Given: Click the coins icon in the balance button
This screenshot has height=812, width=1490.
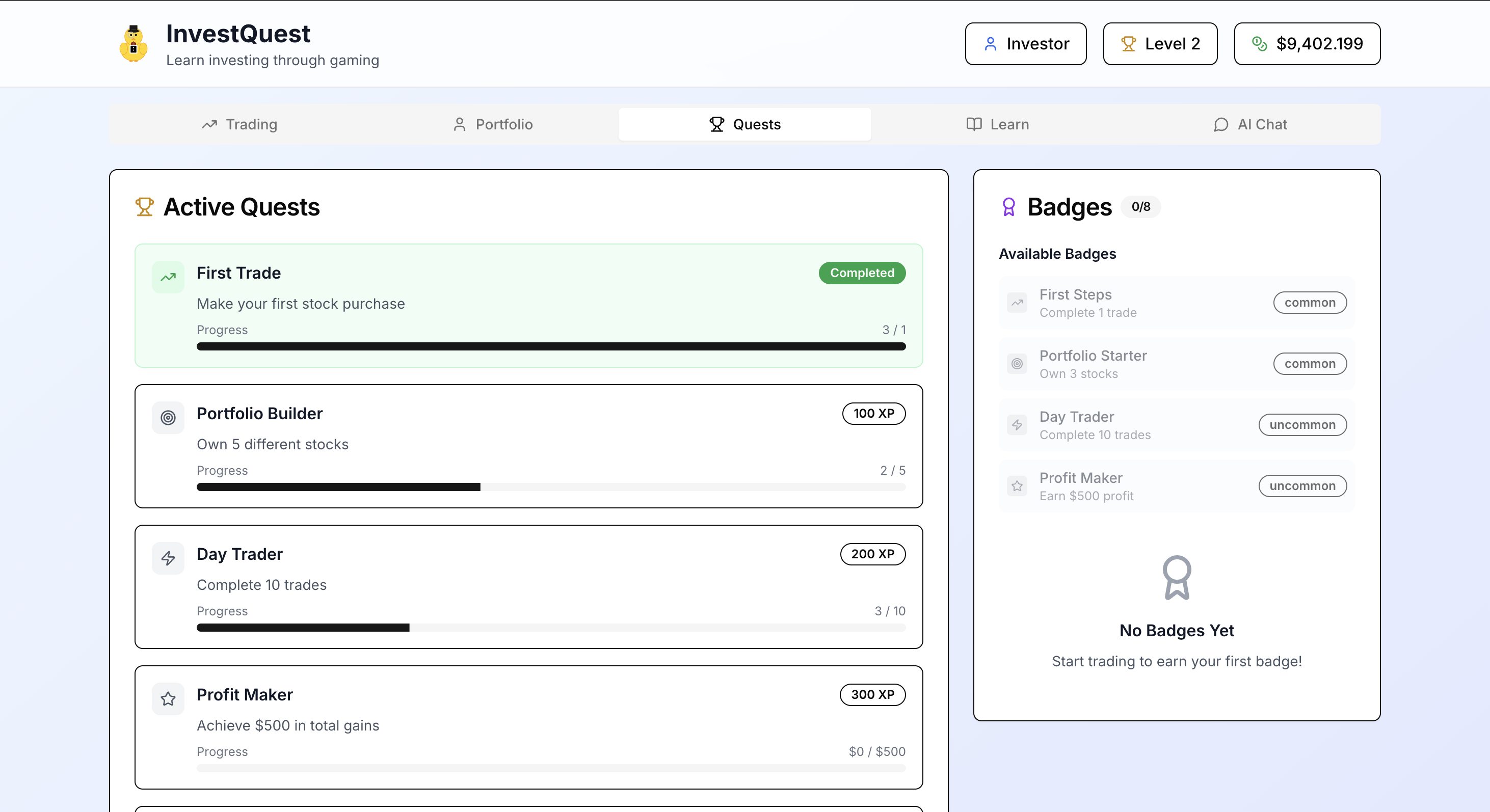Looking at the screenshot, I should 1259,44.
